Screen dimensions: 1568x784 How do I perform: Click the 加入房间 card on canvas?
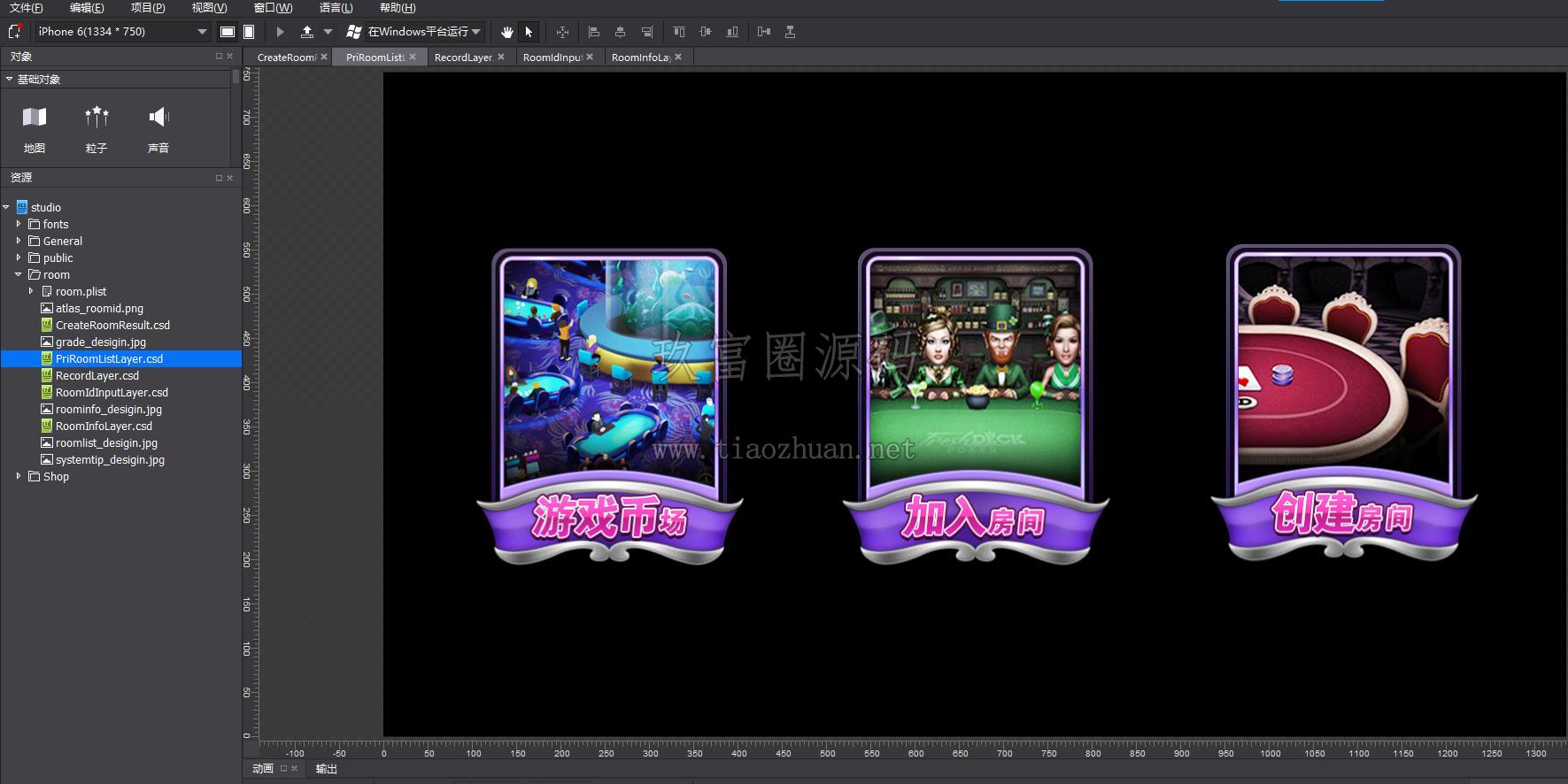point(975,406)
